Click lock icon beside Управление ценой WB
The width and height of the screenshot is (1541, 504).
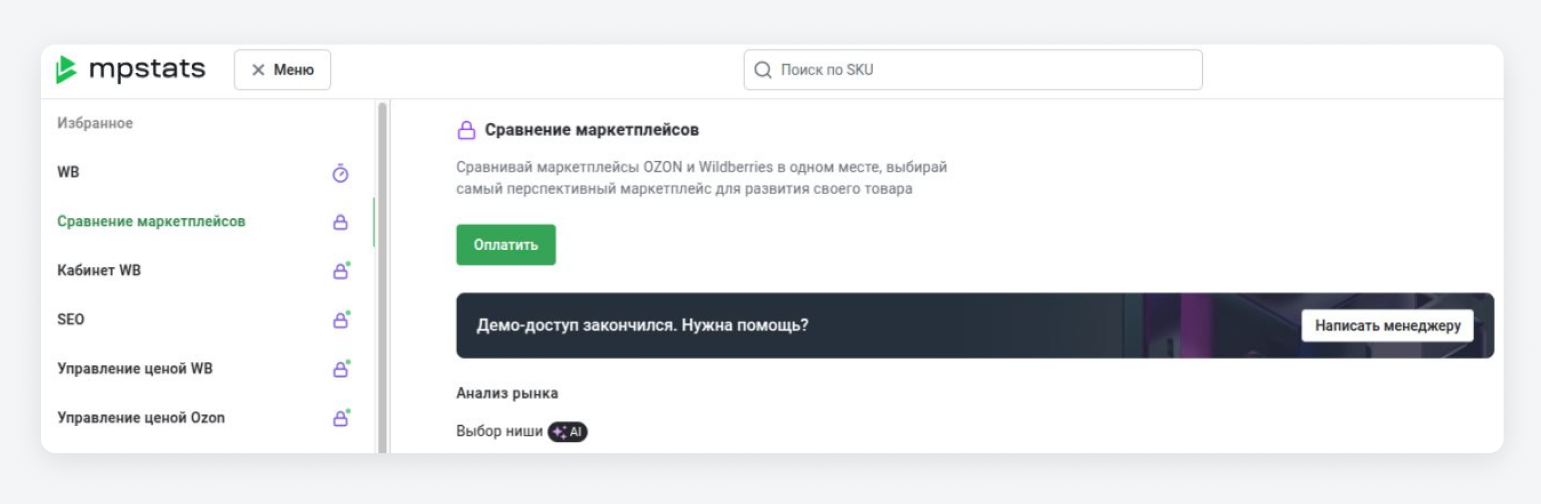(x=341, y=369)
